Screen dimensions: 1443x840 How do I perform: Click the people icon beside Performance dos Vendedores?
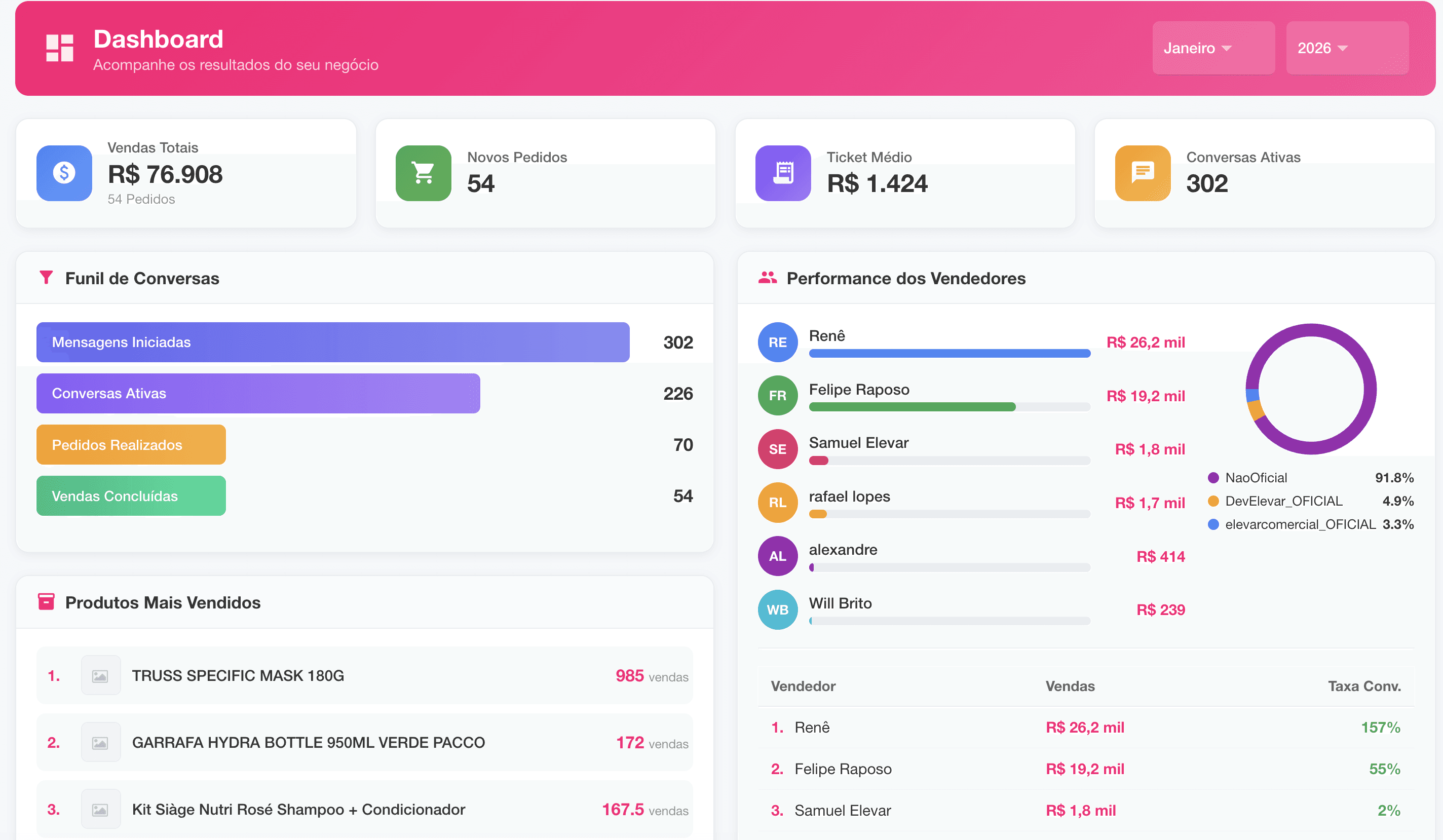click(767, 278)
